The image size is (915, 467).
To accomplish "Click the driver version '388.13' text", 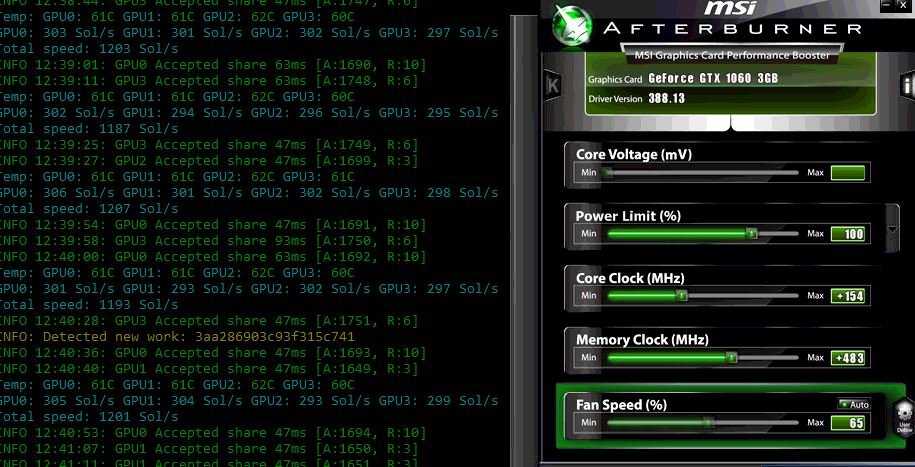I will (x=666, y=99).
